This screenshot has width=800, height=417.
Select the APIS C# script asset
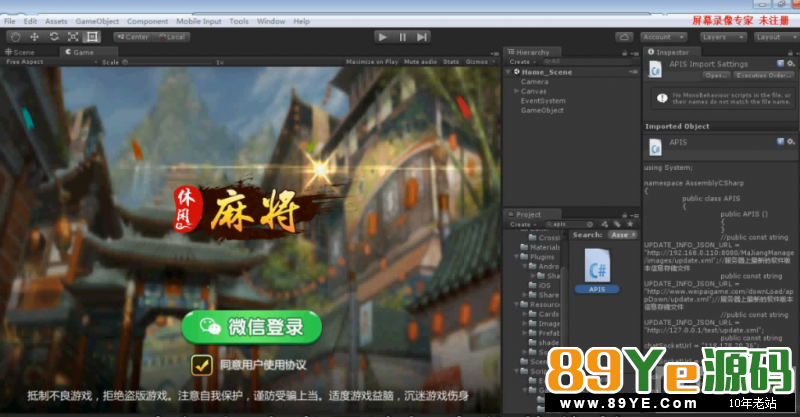[x=597, y=271]
